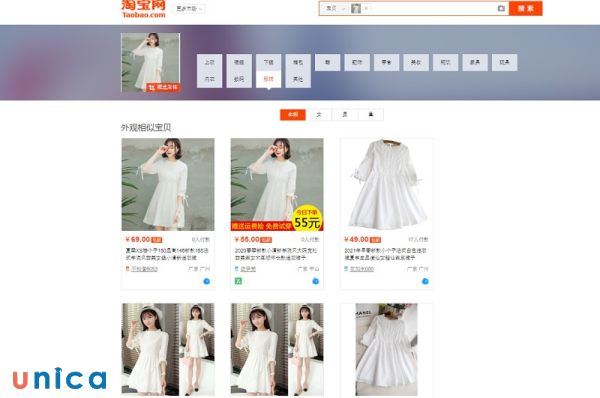600x398 pixels.
Task: Click the blue chat icon in ¥49.00 card
Action: click(425, 281)
